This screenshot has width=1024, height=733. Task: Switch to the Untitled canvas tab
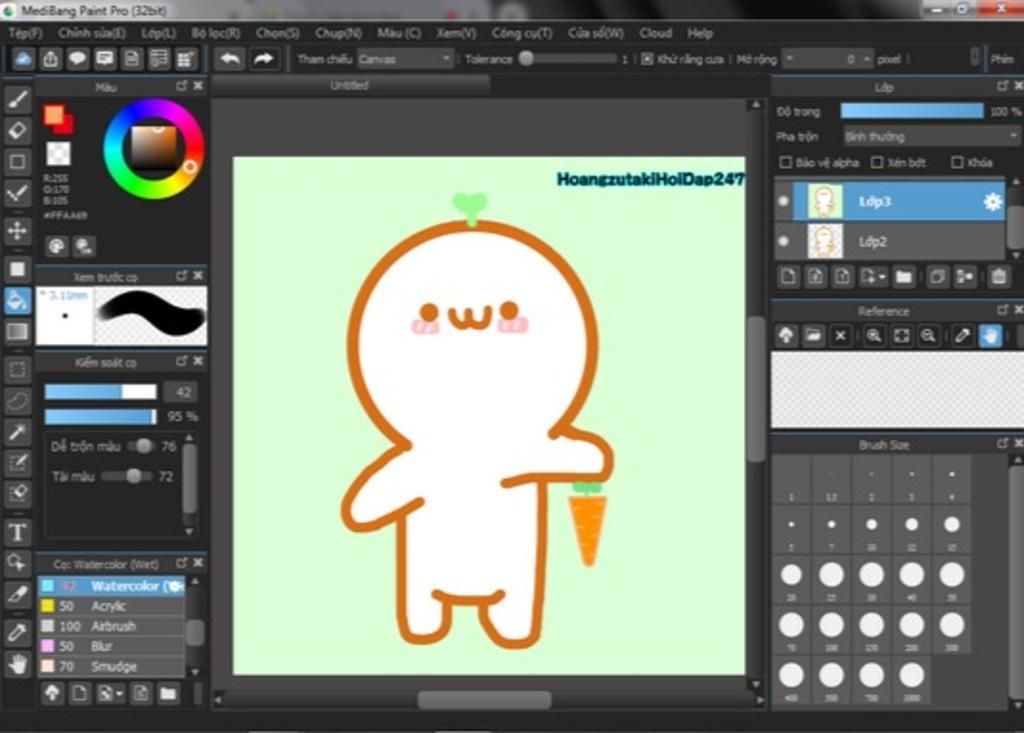[349, 85]
